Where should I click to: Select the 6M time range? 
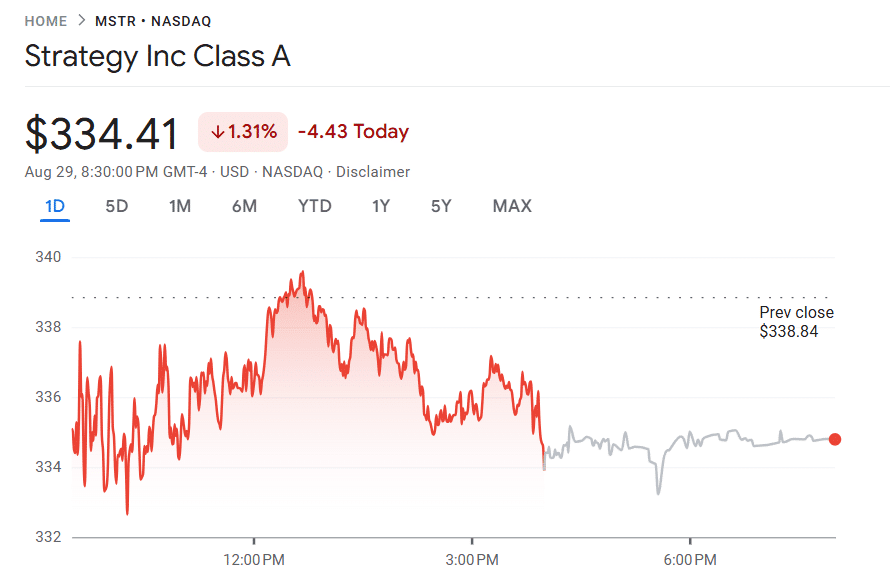coord(244,206)
